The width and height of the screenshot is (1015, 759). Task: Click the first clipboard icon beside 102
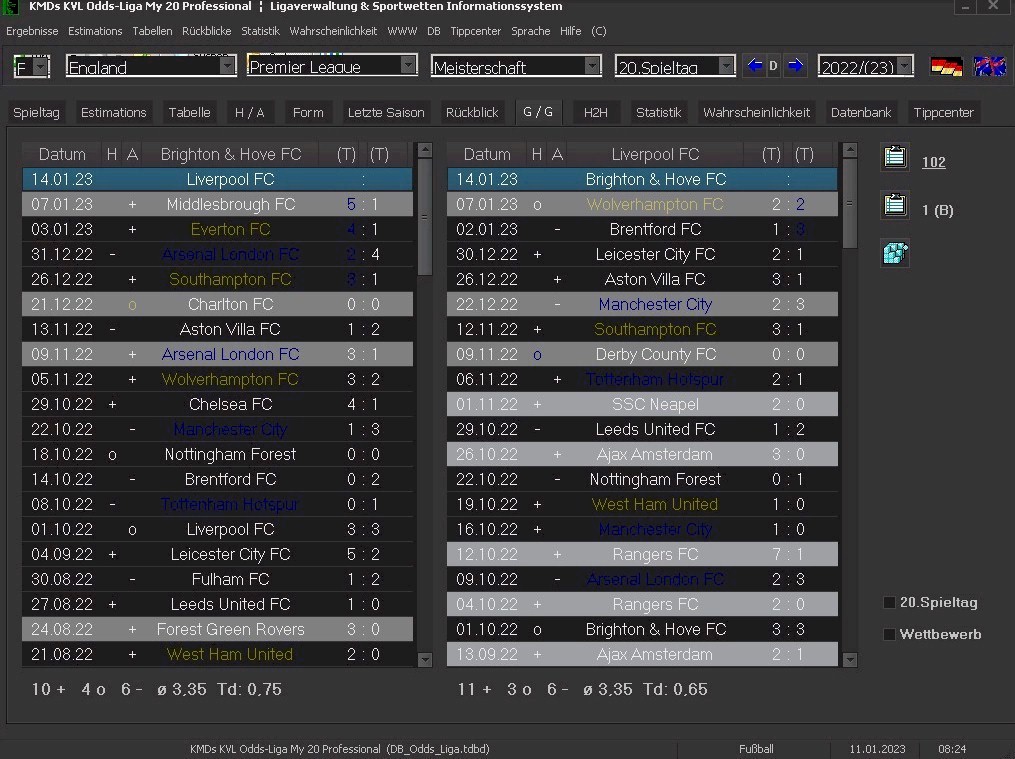coord(895,157)
